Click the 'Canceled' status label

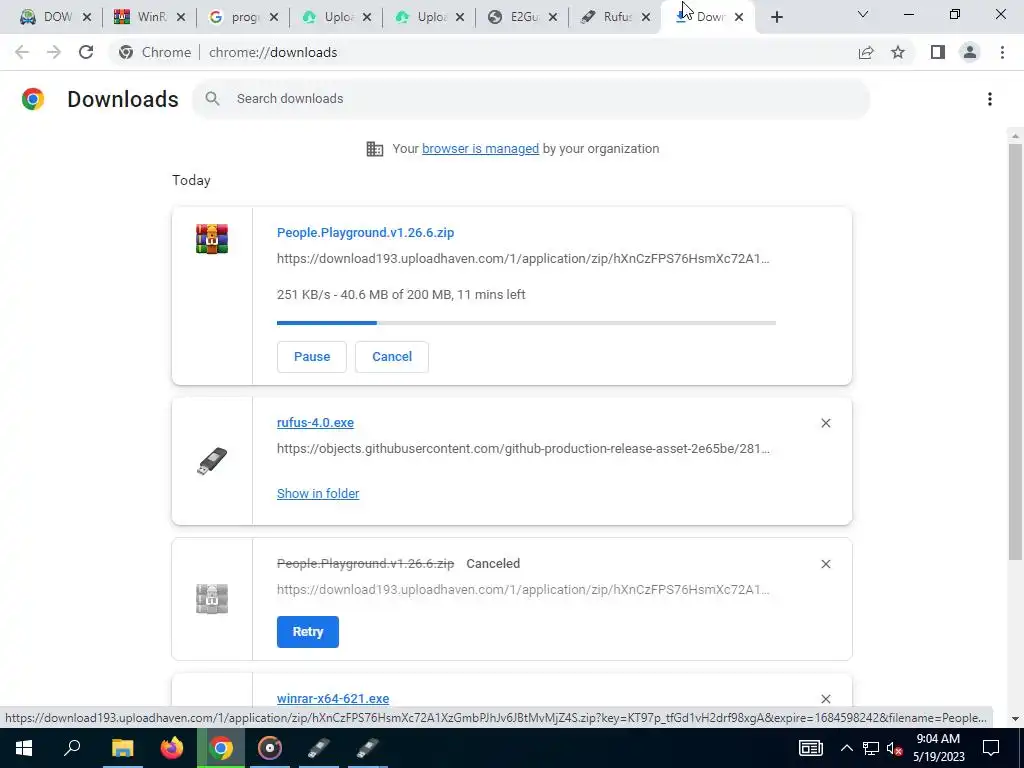point(493,564)
